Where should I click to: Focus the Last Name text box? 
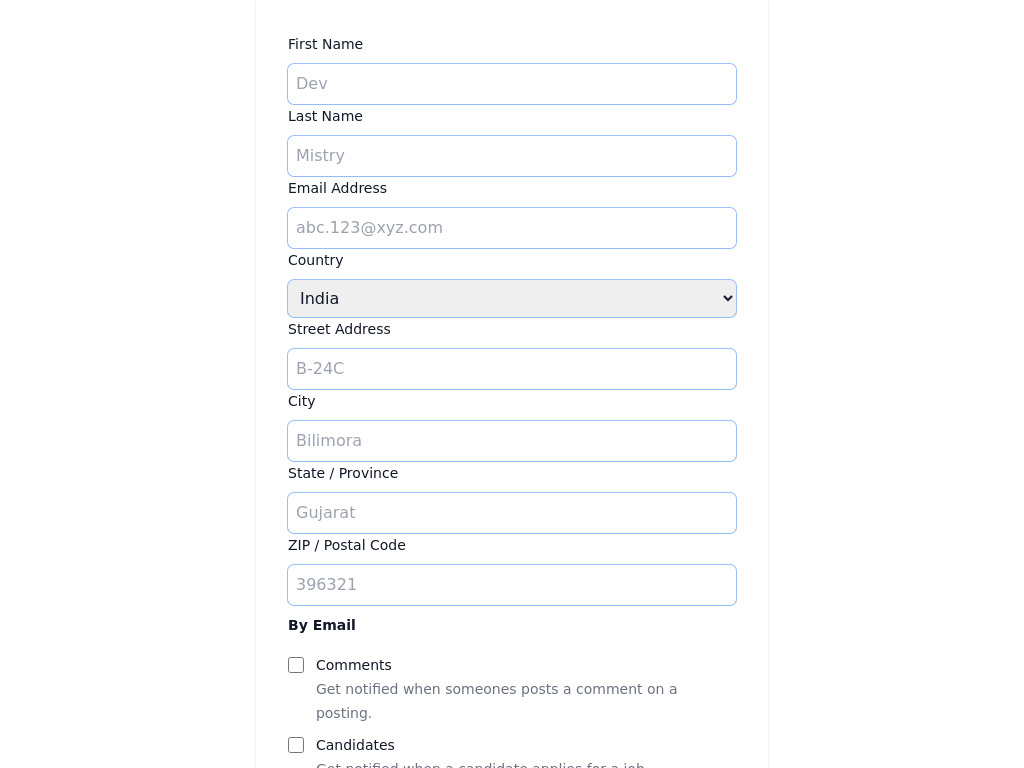click(511, 156)
